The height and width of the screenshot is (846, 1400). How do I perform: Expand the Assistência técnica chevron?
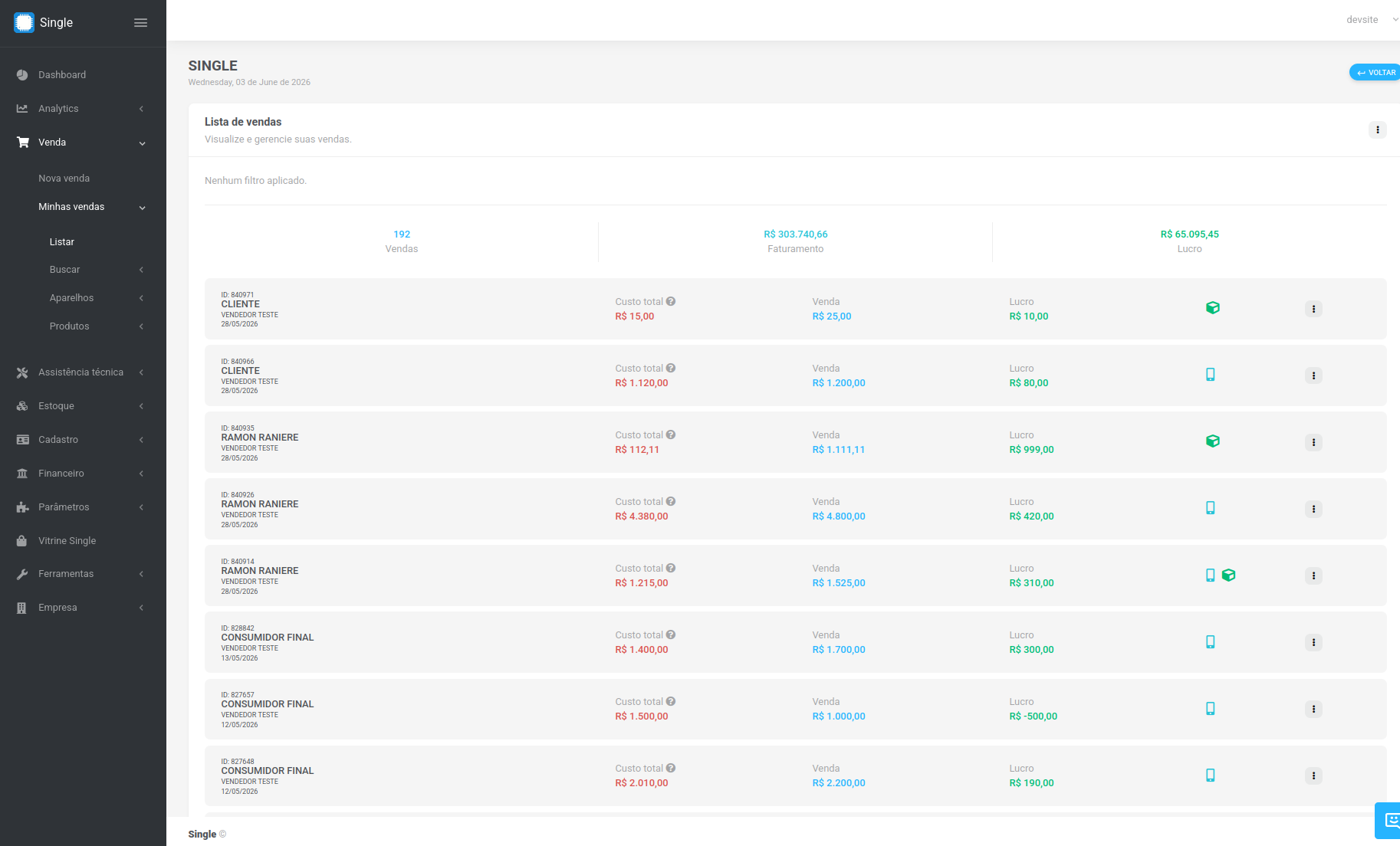pyautogui.click(x=142, y=372)
